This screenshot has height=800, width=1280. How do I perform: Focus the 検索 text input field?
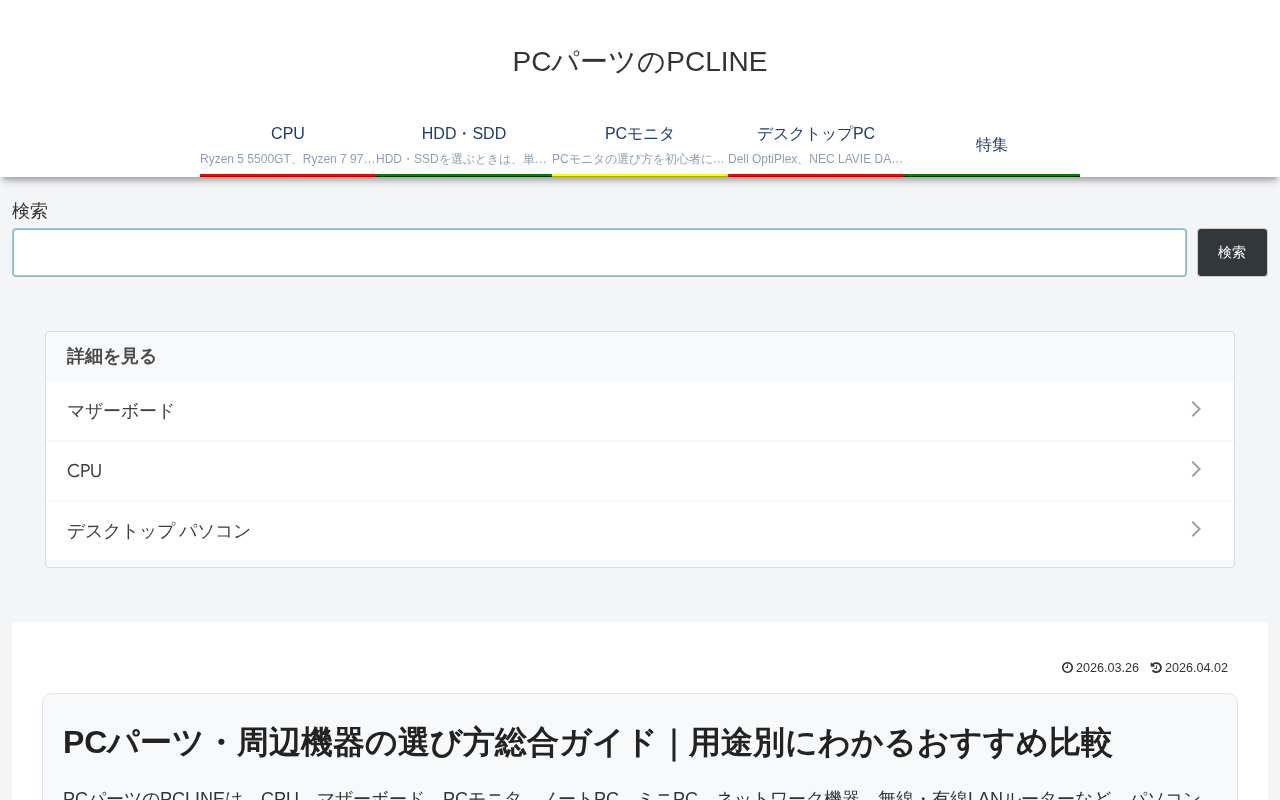[x=599, y=253]
